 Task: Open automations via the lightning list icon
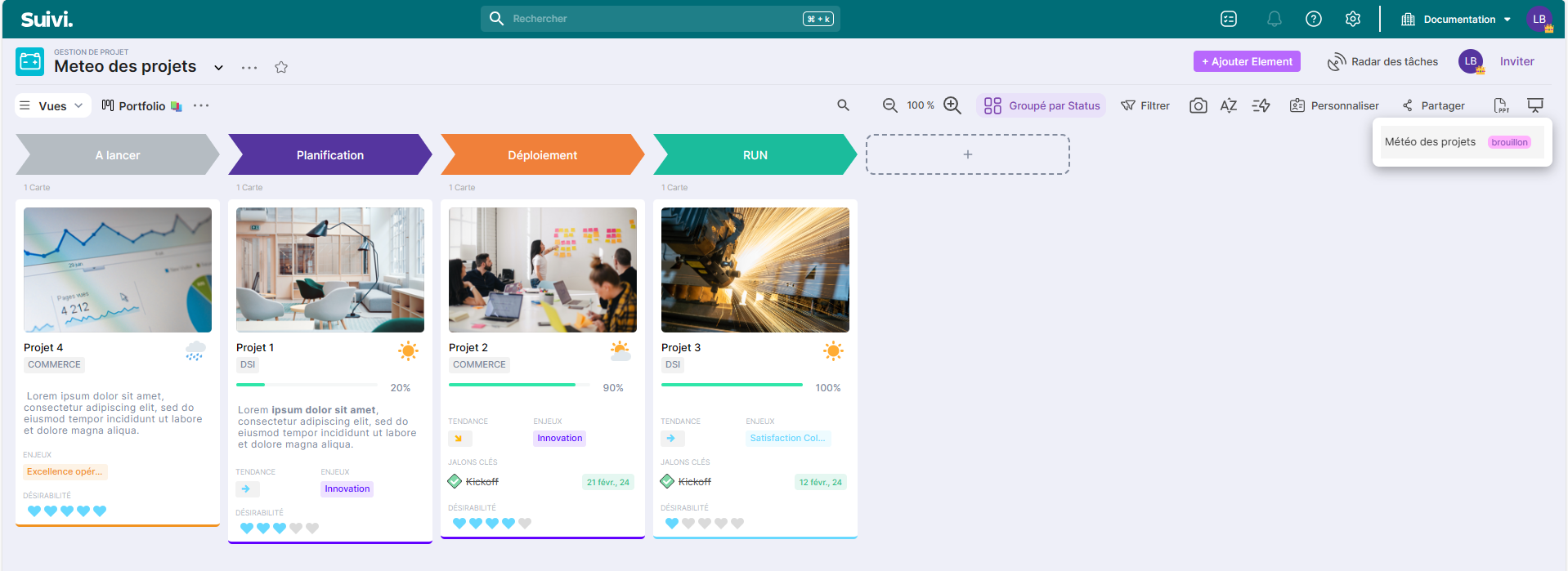(x=1261, y=105)
